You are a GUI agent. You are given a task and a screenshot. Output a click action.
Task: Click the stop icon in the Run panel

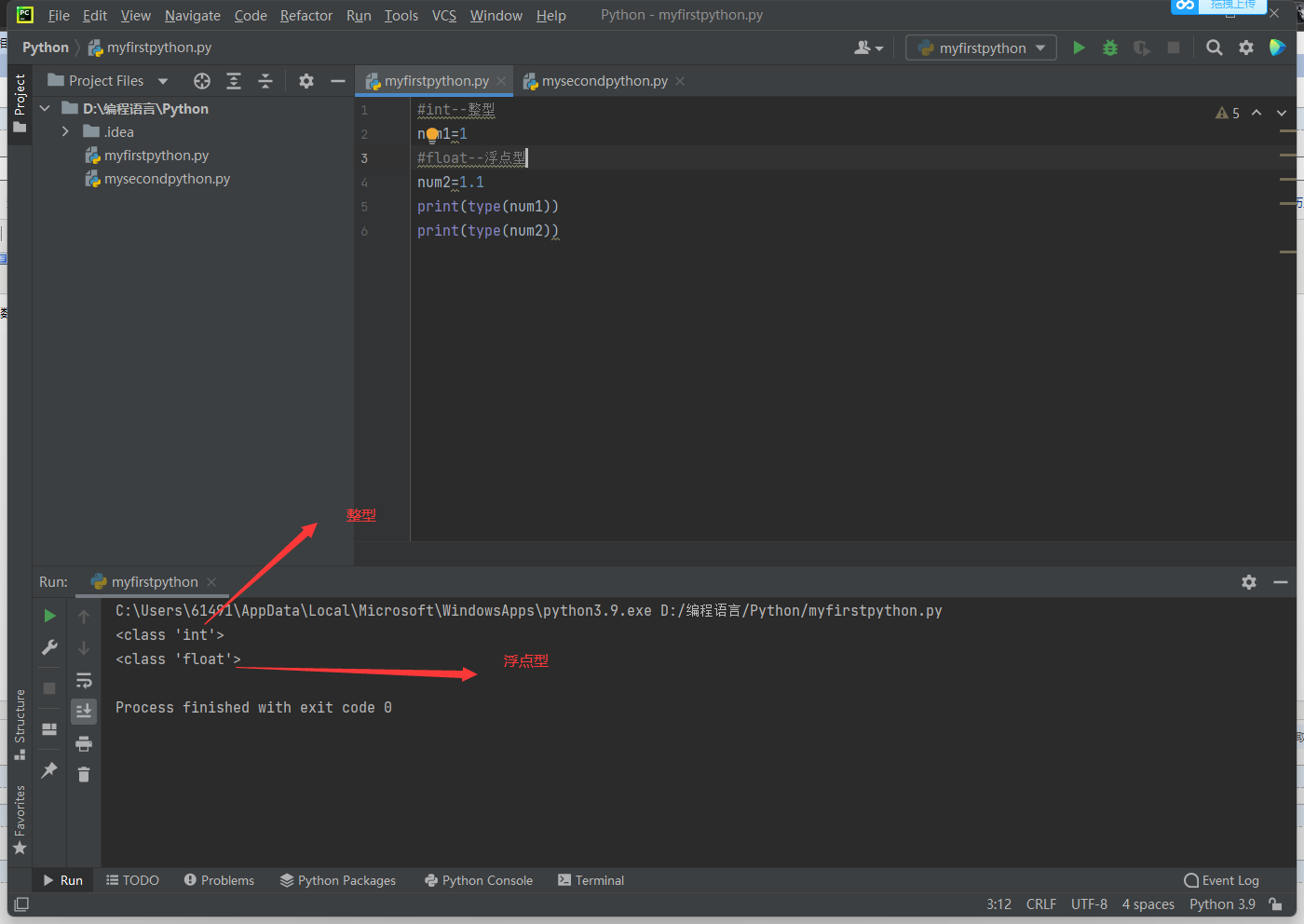50,688
